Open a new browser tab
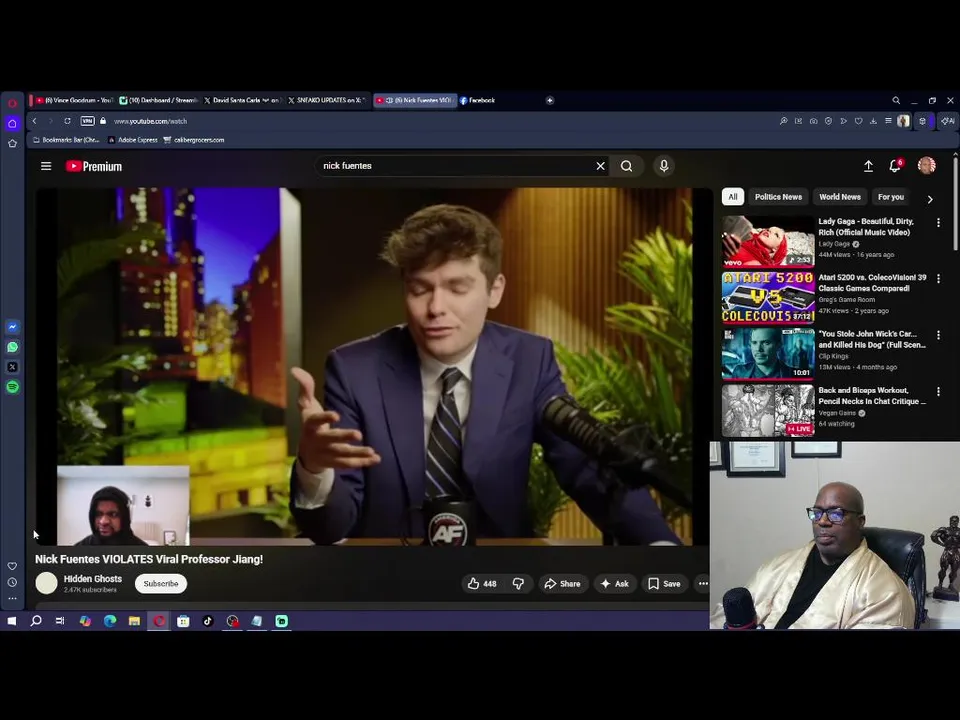The width and height of the screenshot is (960, 720). point(549,100)
